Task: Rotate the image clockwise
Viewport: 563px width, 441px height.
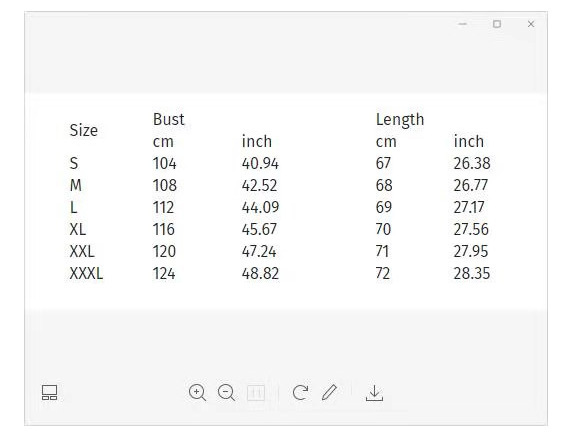Action: point(300,393)
